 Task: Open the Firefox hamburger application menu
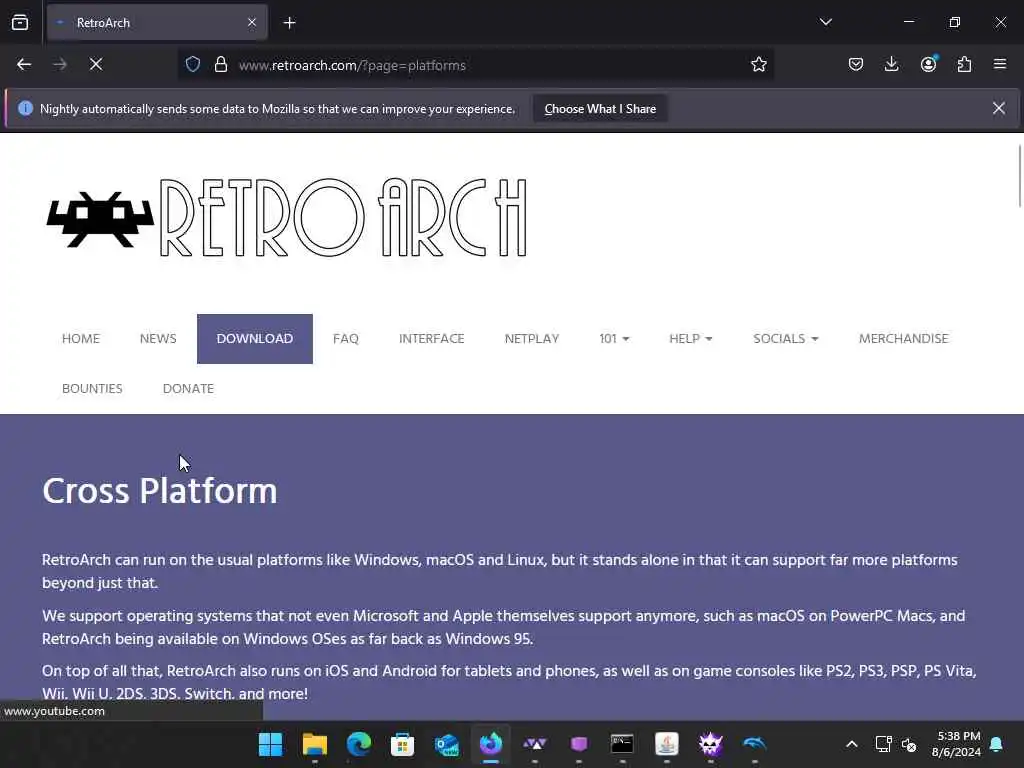click(1000, 64)
